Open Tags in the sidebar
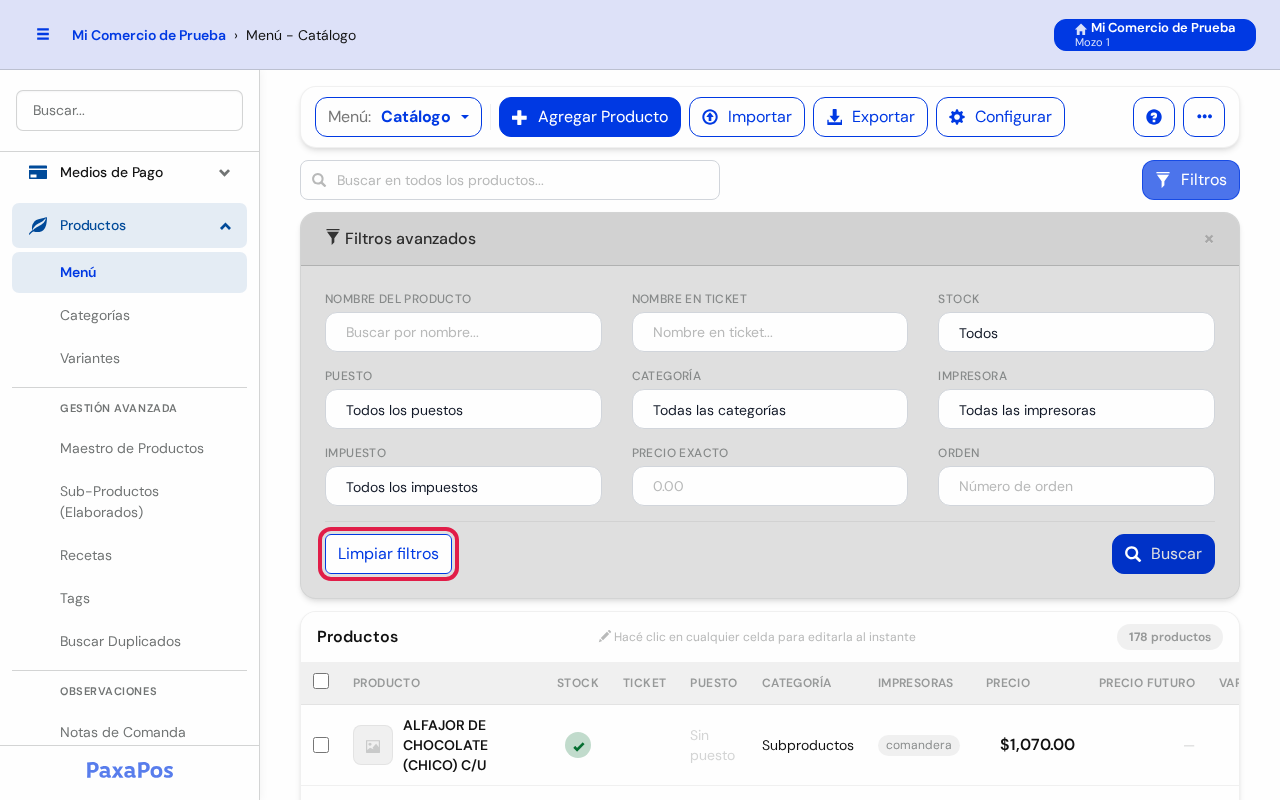 tap(129, 598)
